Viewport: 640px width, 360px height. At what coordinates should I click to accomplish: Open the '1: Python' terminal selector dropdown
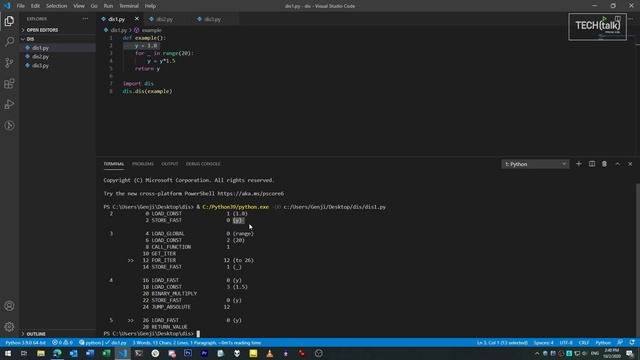point(535,164)
